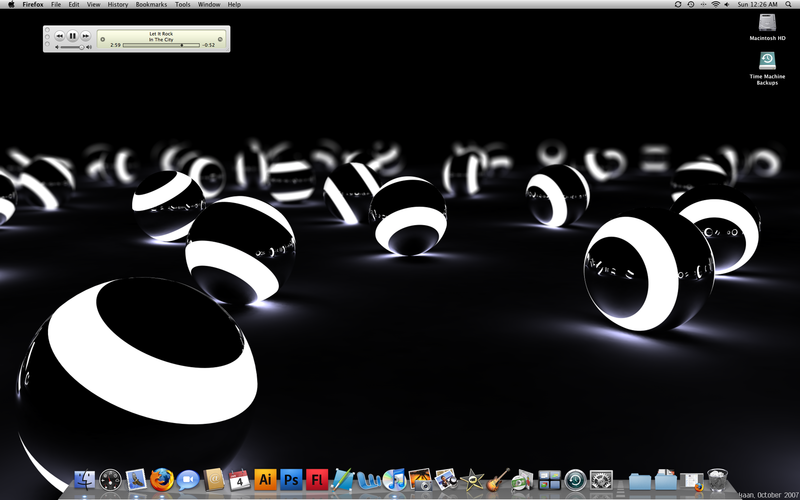Launch Adobe Photoshop from the Dock
800x500 pixels.
point(291,480)
